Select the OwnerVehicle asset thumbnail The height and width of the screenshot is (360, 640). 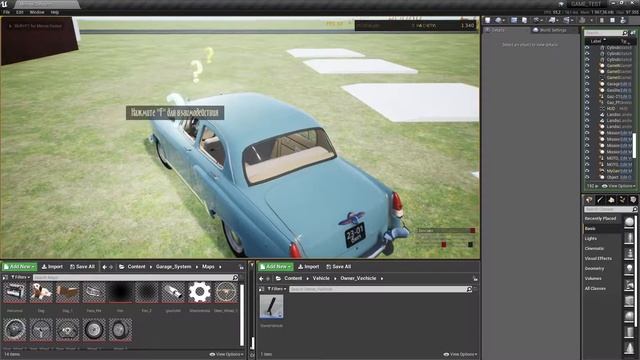pyautogui.click(x=271, y=307)
